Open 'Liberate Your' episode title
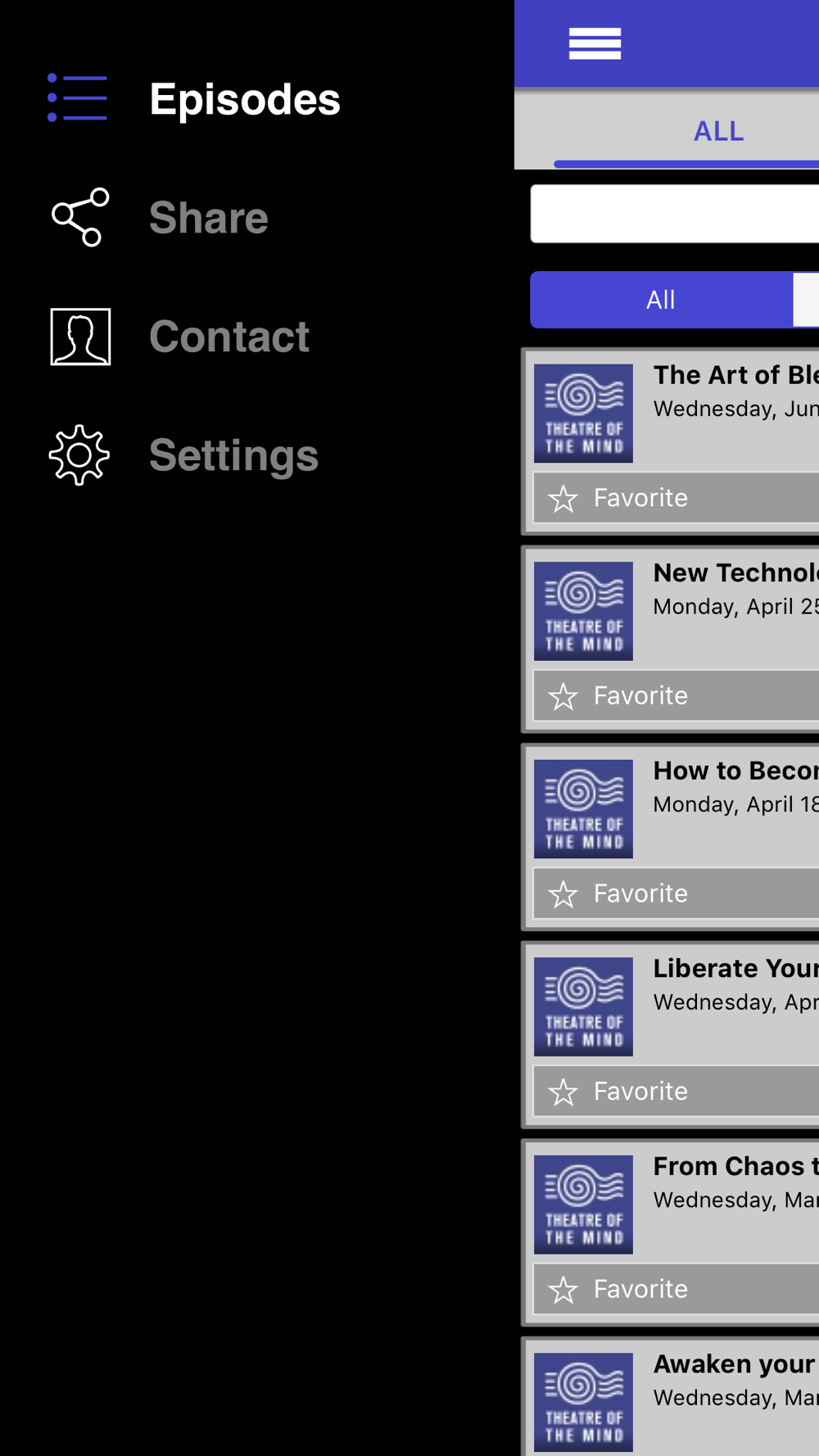Screen dimensions: 819x1456 pyautogui.click(x=735, y=969)
